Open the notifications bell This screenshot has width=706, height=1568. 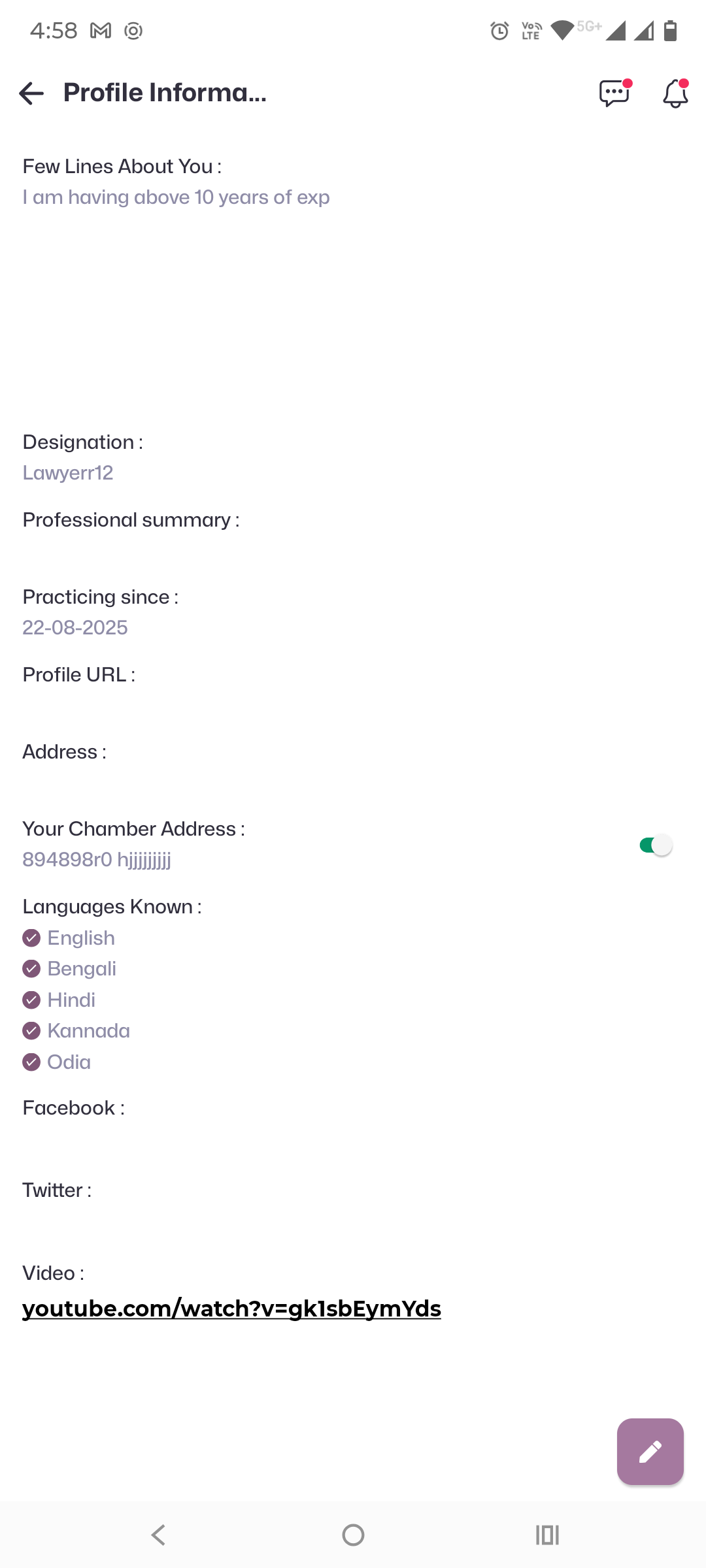[675, 93]
